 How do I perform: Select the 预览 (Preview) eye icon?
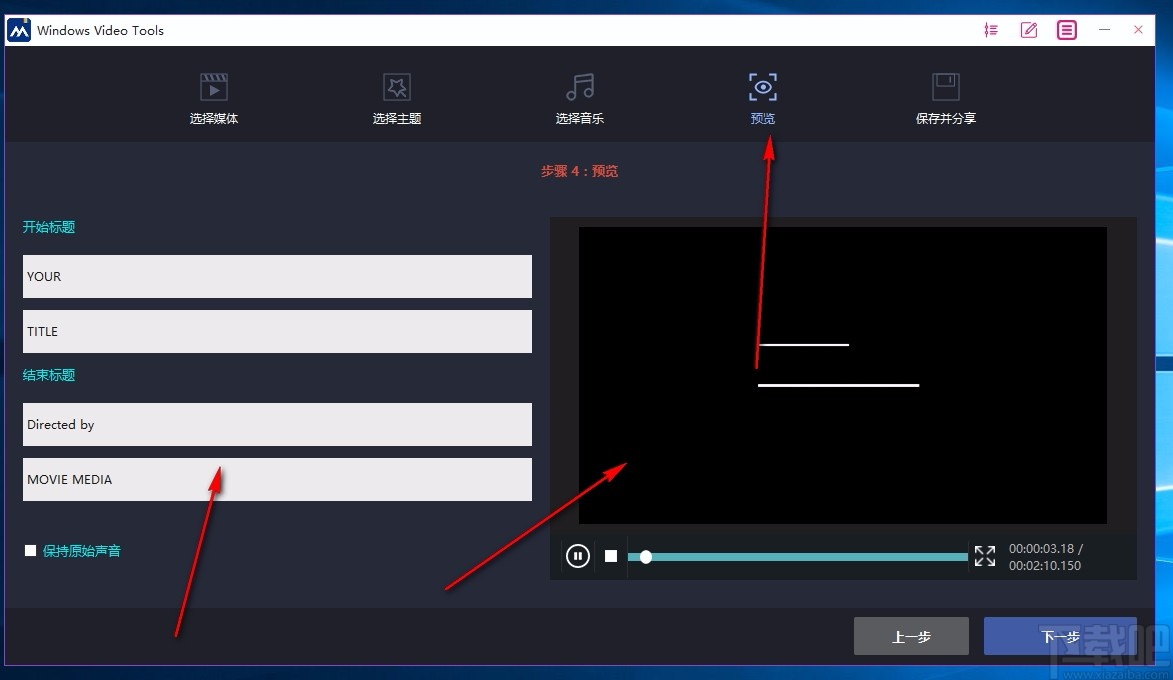point(762,87)
